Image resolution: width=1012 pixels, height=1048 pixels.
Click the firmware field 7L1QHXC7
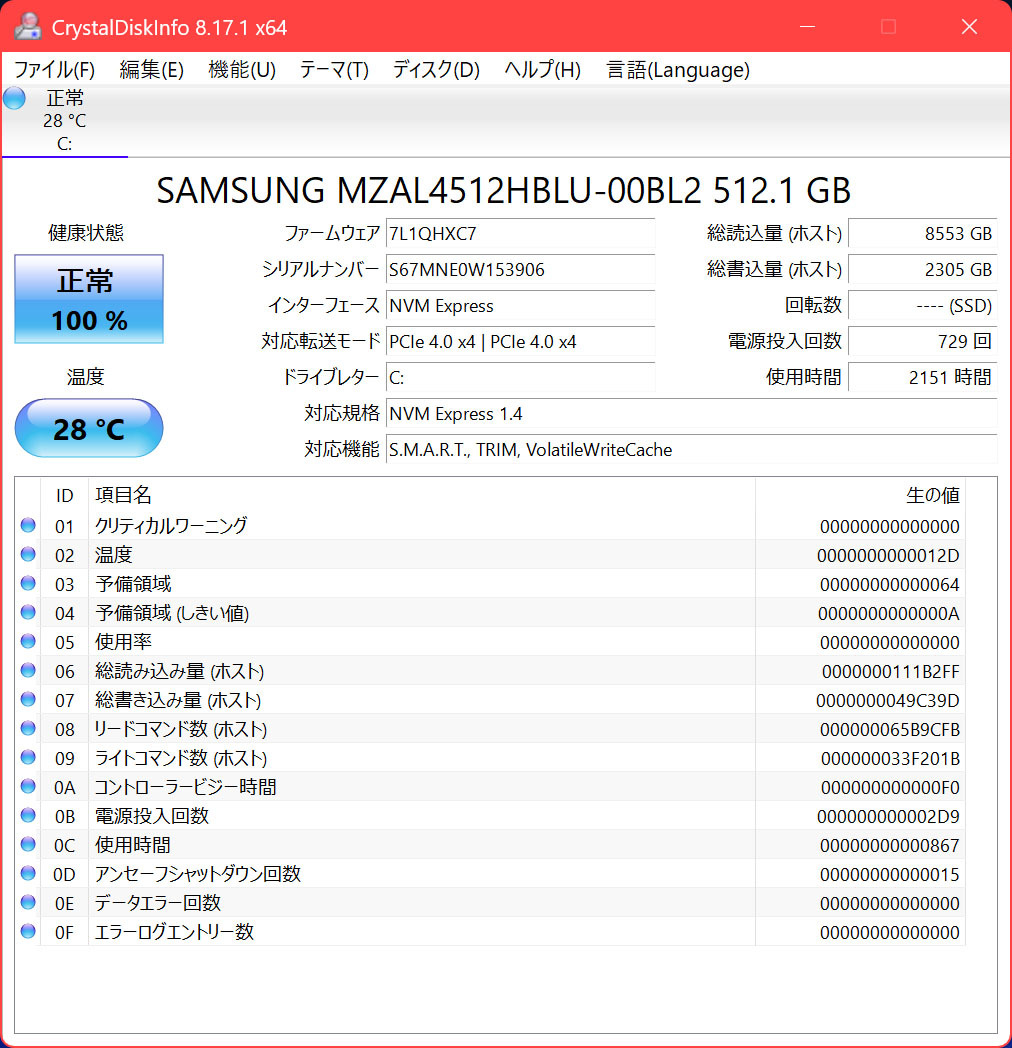click(520, 233)
